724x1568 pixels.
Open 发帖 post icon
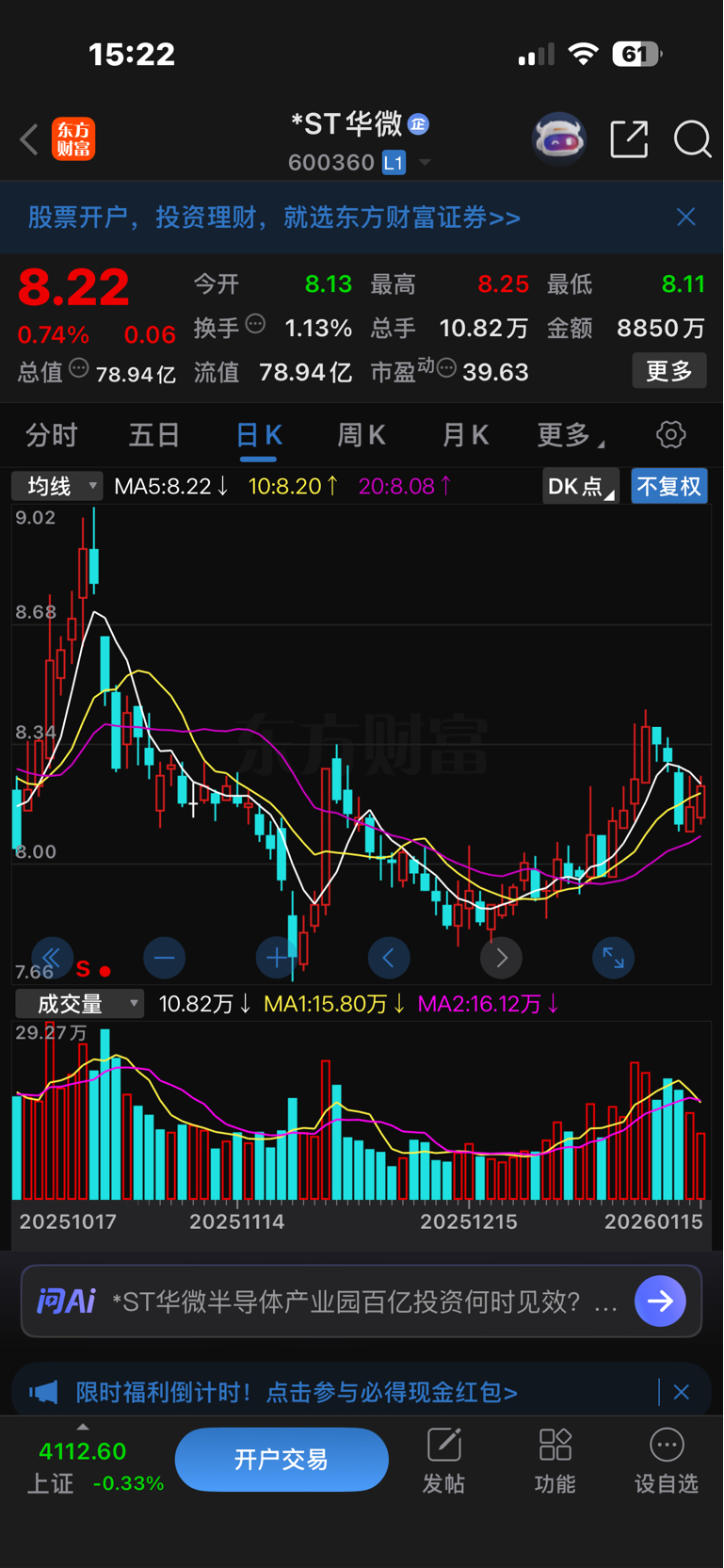(x=443, y=1461)
